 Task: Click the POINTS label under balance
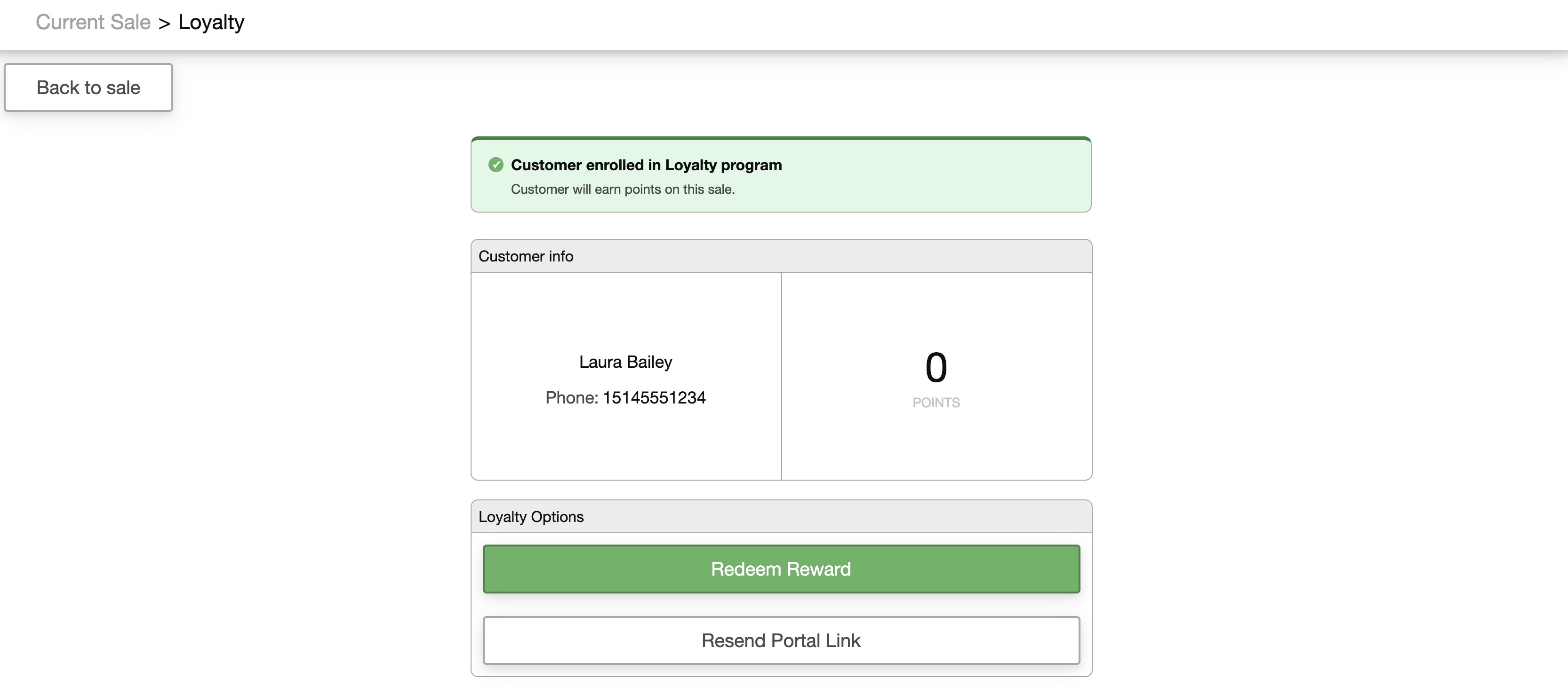(936, 403)
